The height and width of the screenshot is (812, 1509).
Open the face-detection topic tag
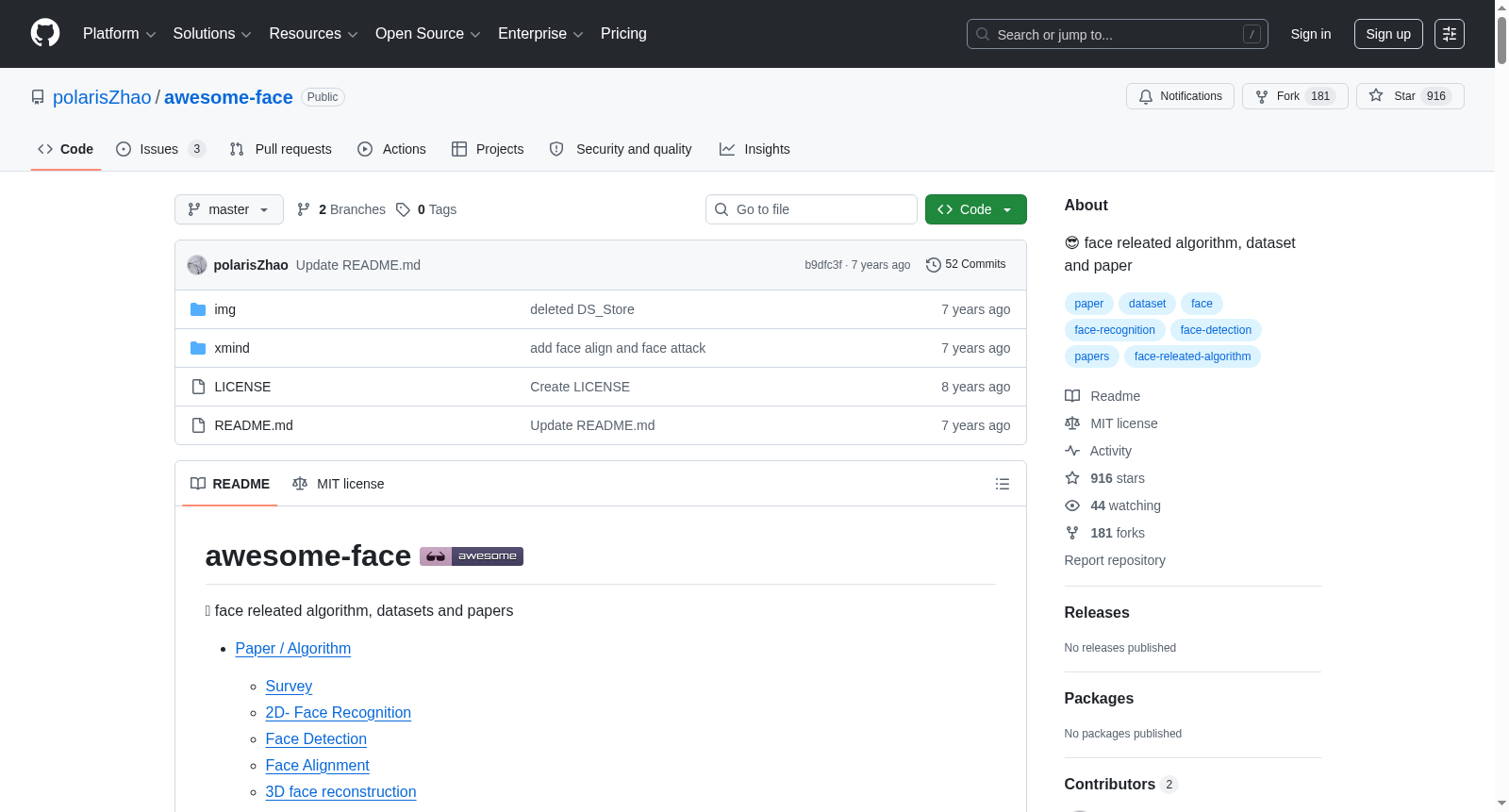[1216, 330]
